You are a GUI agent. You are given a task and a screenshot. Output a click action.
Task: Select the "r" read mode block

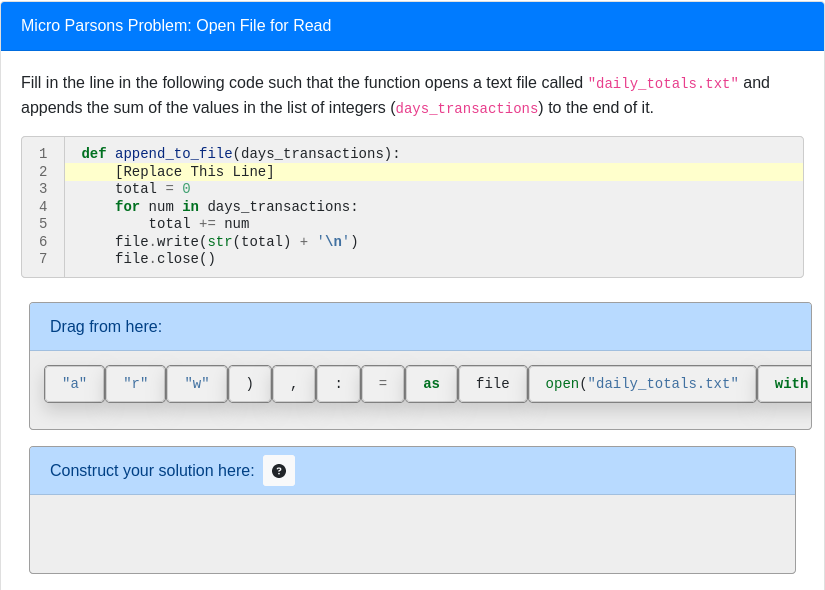tap(136, 384)
